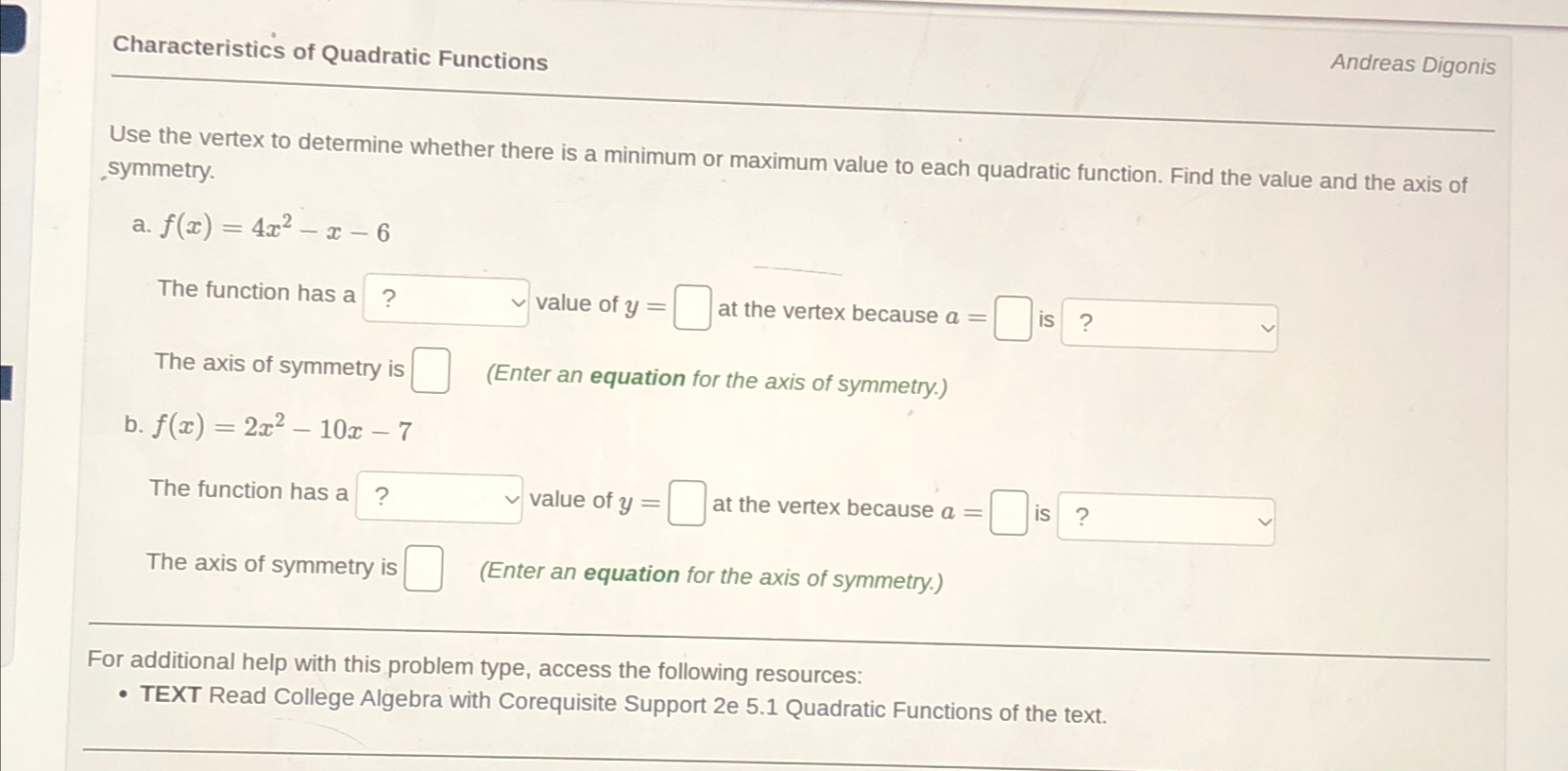Expand the reason dropdown after a = in part a
1568x771 pixels.
pyautogui.click(x=1168, y=325)
